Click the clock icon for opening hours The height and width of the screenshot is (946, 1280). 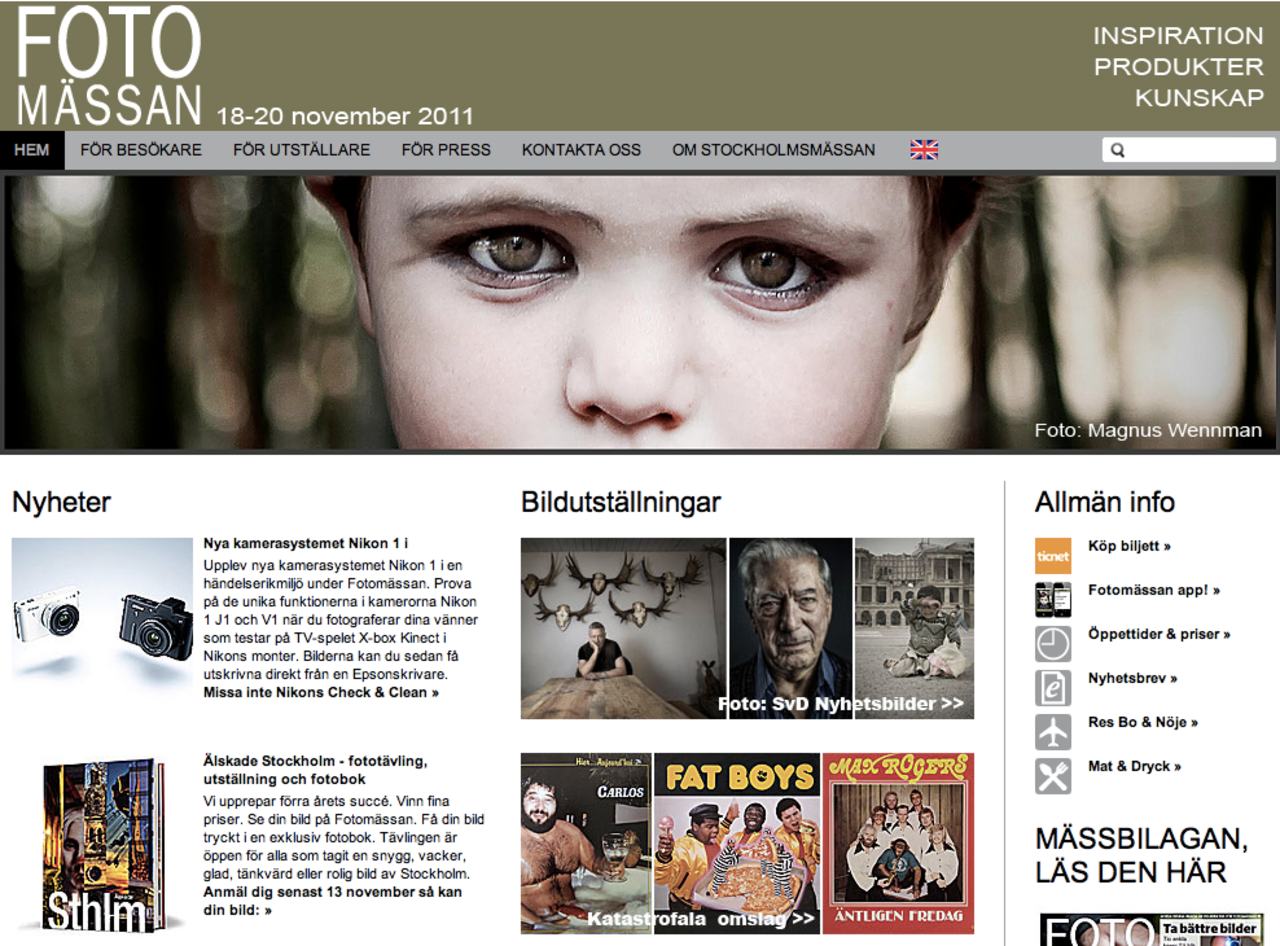[x=1052, y=644]
